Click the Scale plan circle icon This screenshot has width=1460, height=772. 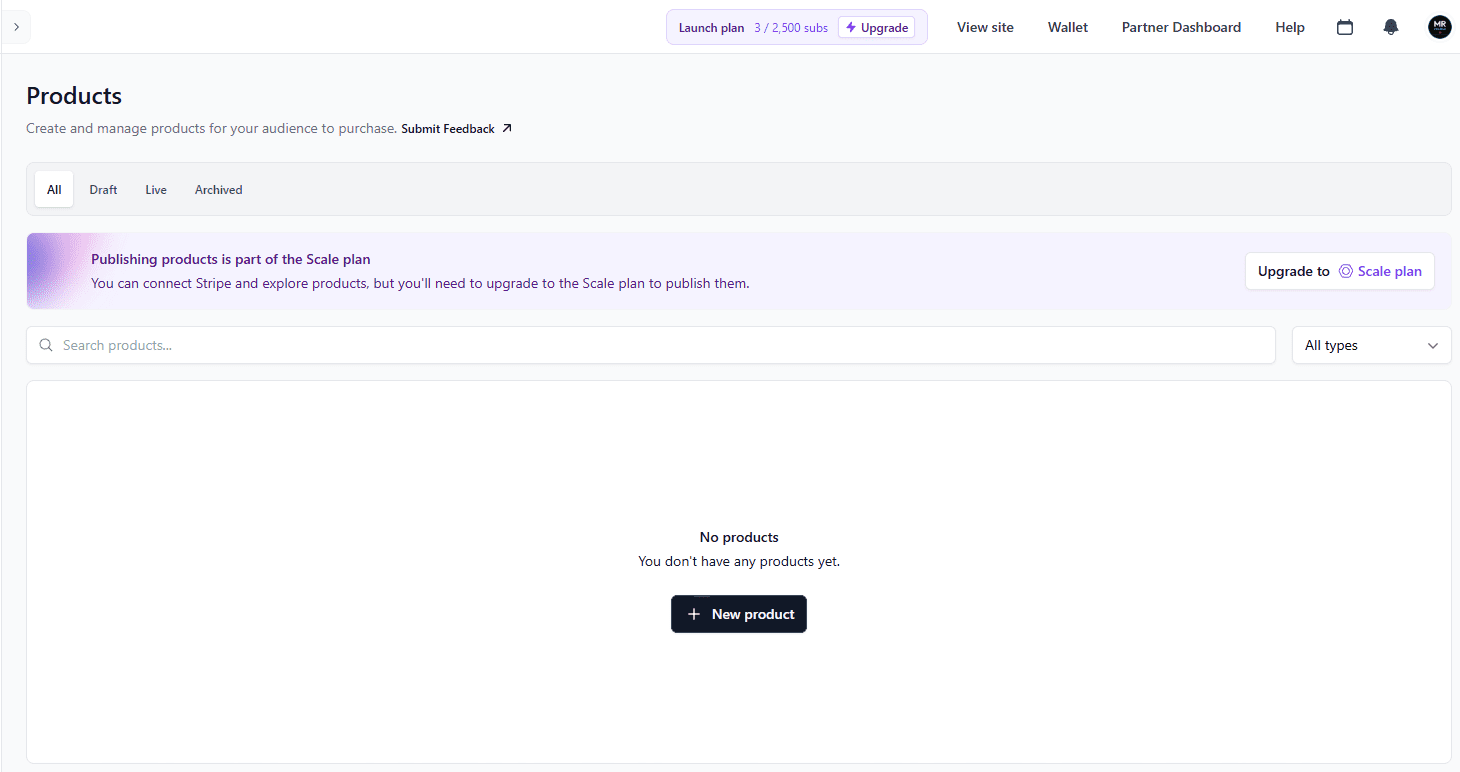[1345, 271]
